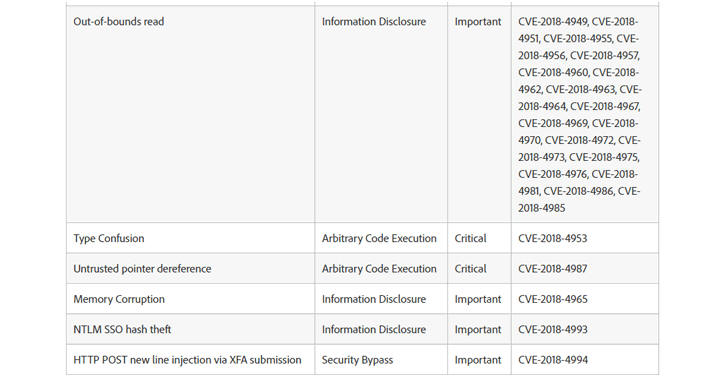Viewport: 728px width, 380px height.
Task: Click Important severity for Out-of-bounds read
Action: [x=478, y=21]
